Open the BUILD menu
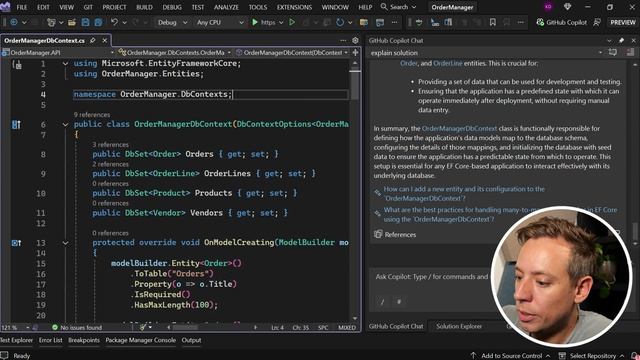The image size is (640, 360). coord(144,7)
